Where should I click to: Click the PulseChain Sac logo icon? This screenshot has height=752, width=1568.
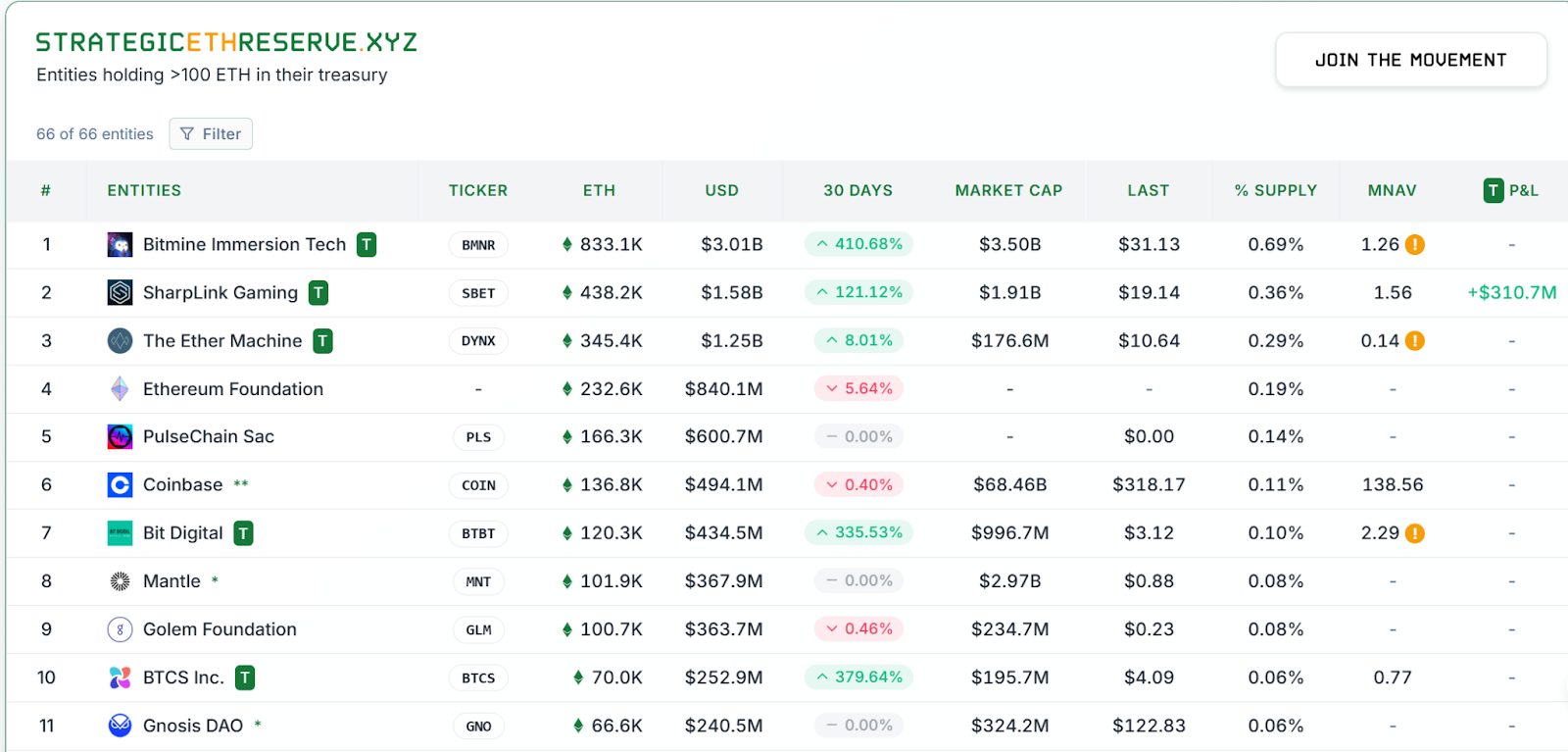point(119,436)
